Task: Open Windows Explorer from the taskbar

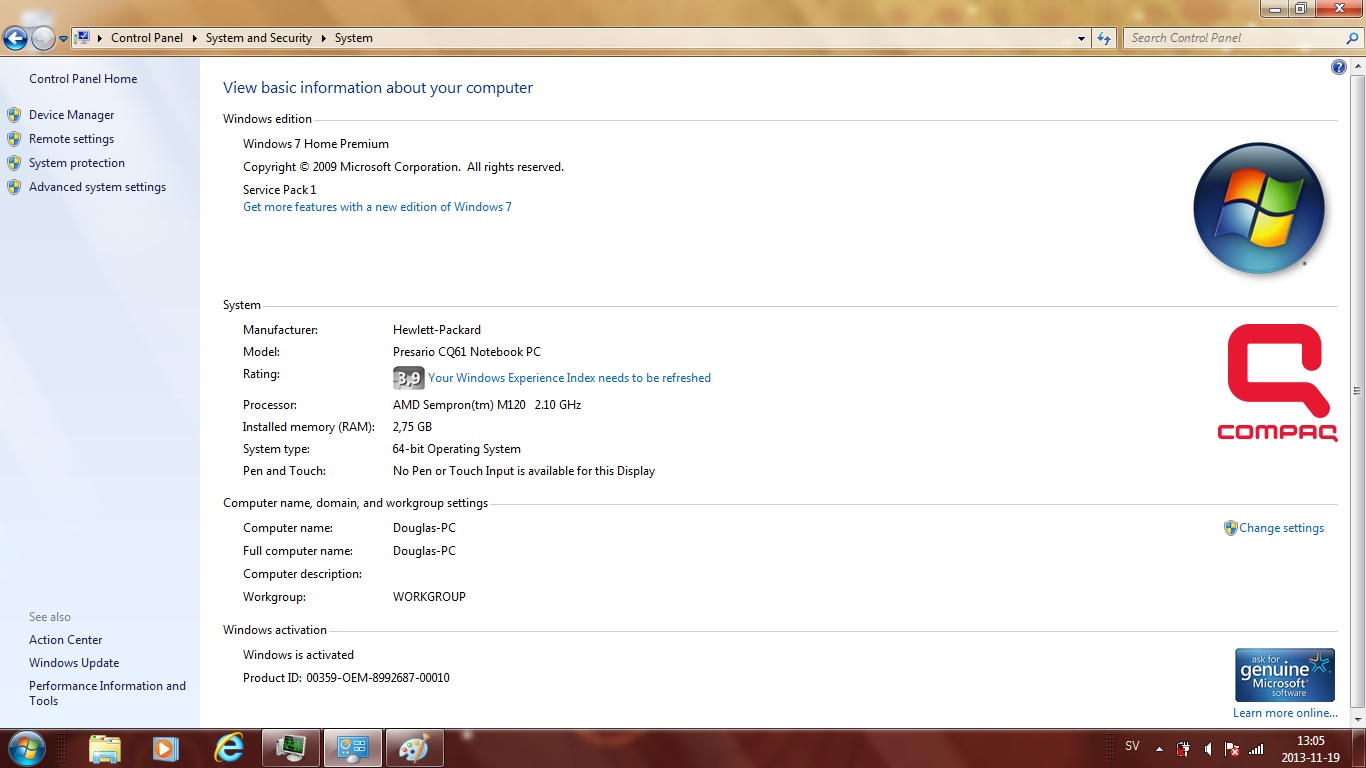Action: pyautogui.click(x=104, y=748)
